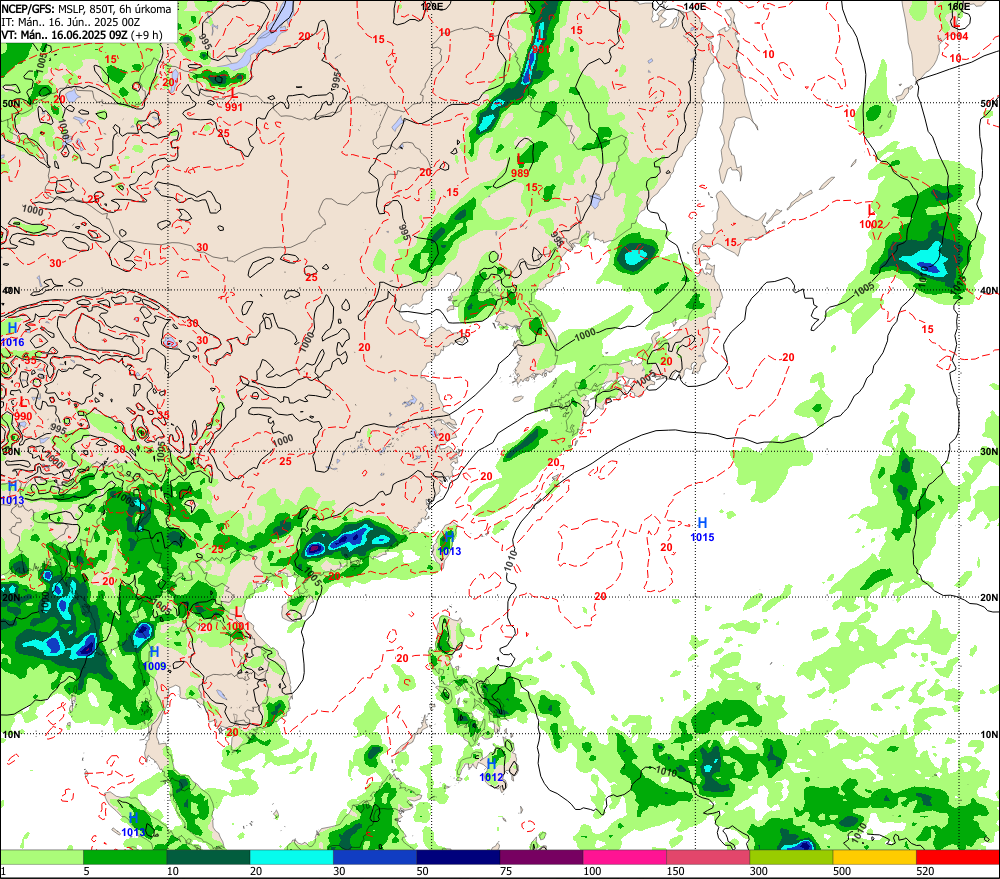Screen dimensions: 1000x879
Task: Select the dark green 10–20 mm legend swatch
Action: pyautogui.click(x=209, y=857)
